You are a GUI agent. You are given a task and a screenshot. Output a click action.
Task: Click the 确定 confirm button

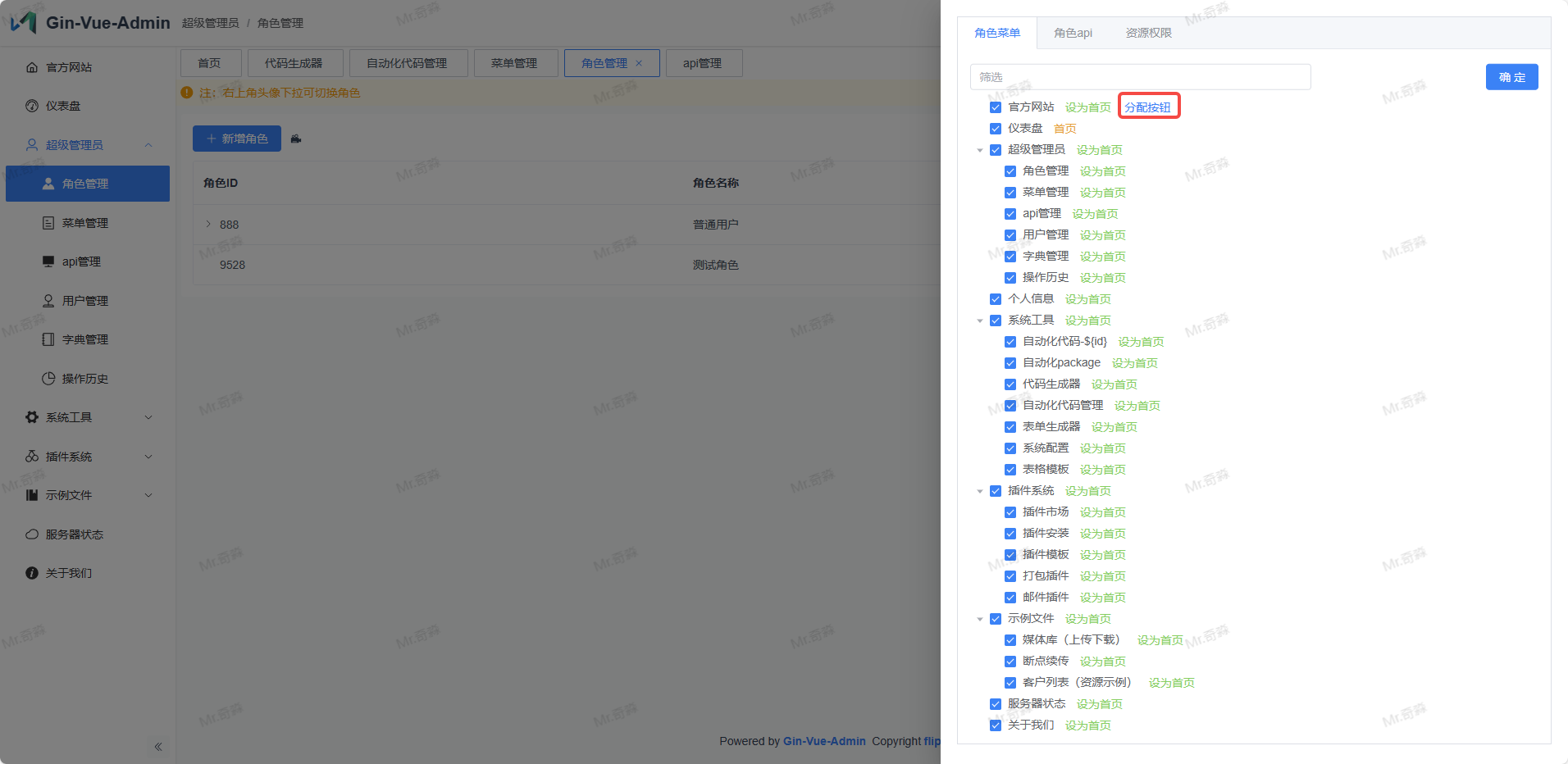click(x=1511, y=77)
